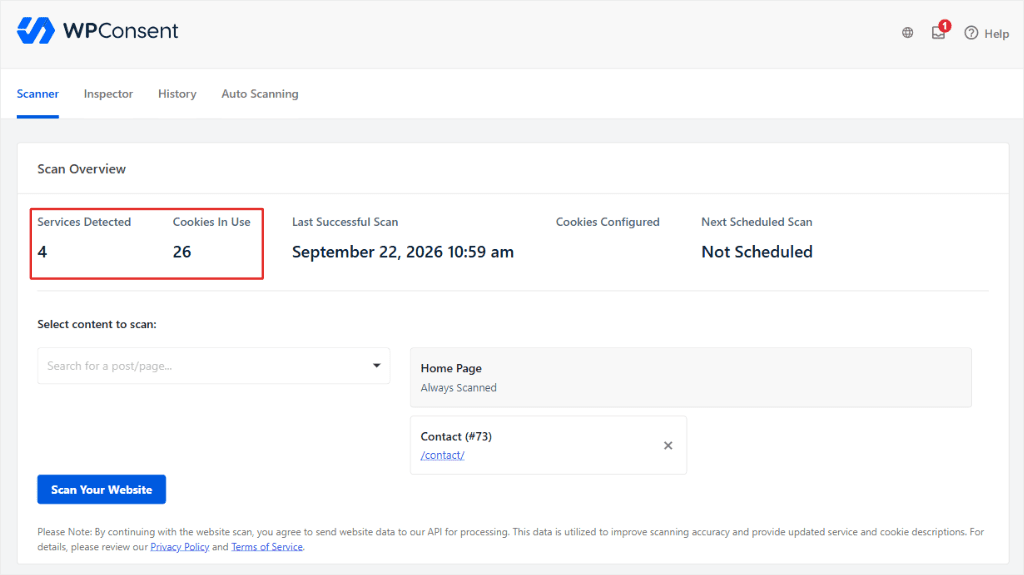The height and width of the screenshot is (575, 1024).
Task: Click the Cookies Configured label
Action: click(x=608, y=222)
